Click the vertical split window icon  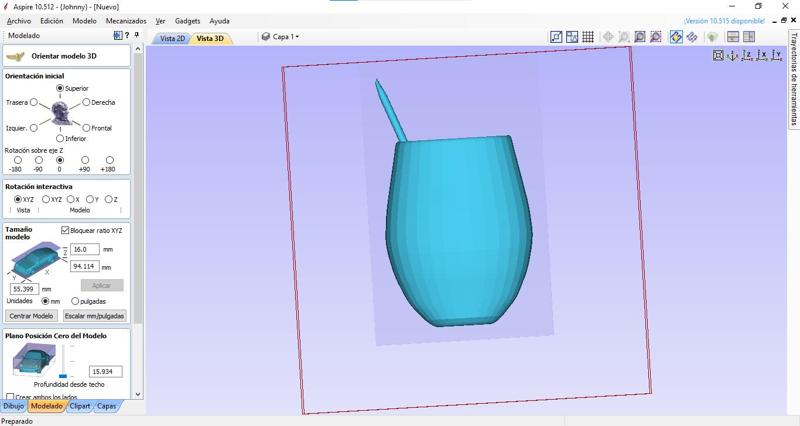(748, 37)
